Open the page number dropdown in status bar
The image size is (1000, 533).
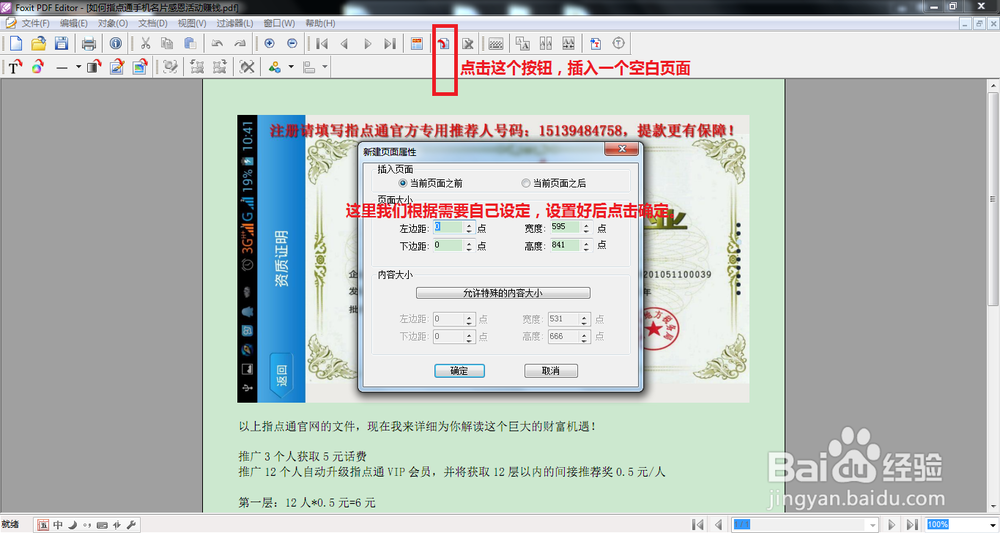pos(873,524)
